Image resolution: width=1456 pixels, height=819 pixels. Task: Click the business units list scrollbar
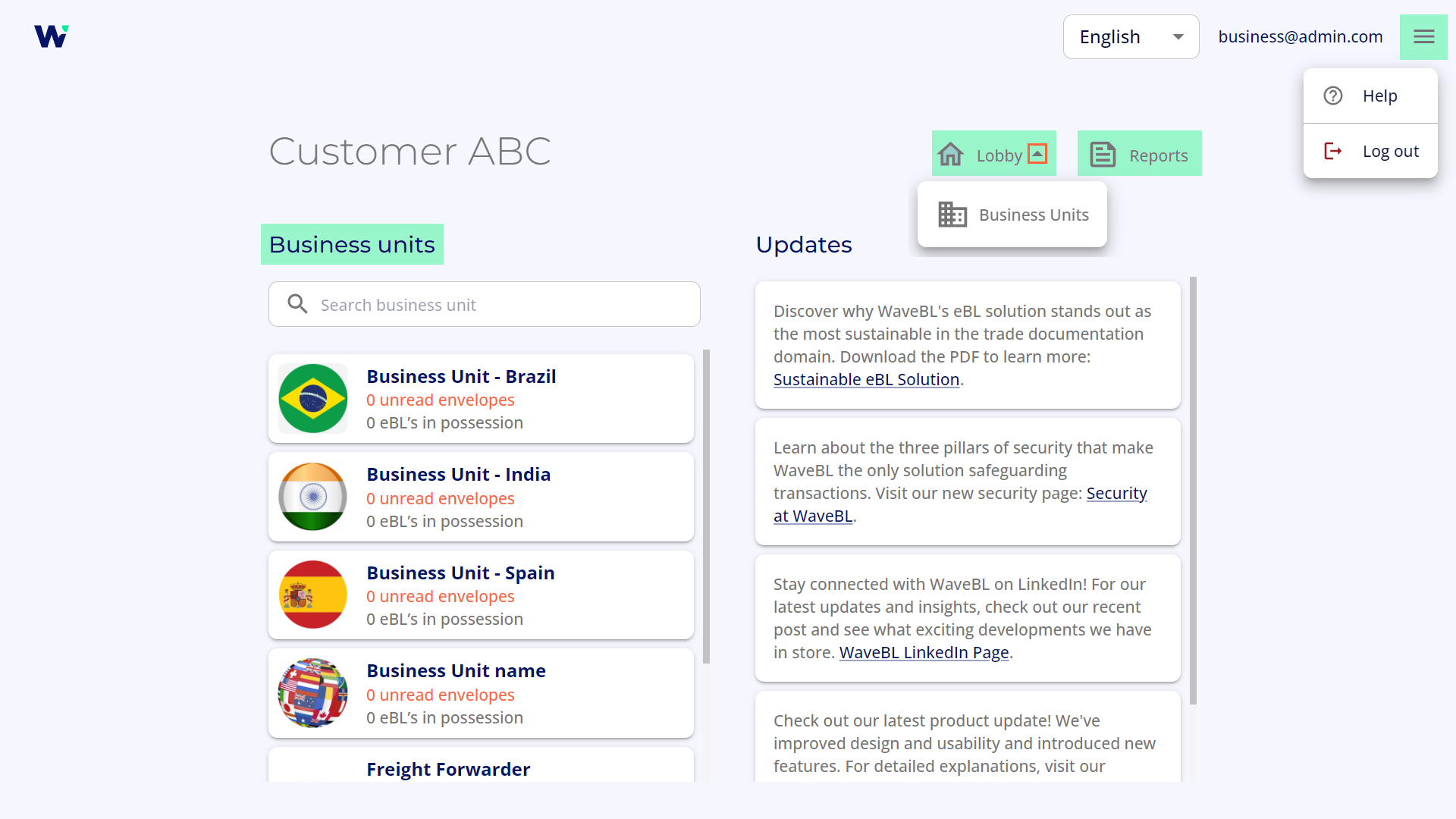click(x=706, y=507)
